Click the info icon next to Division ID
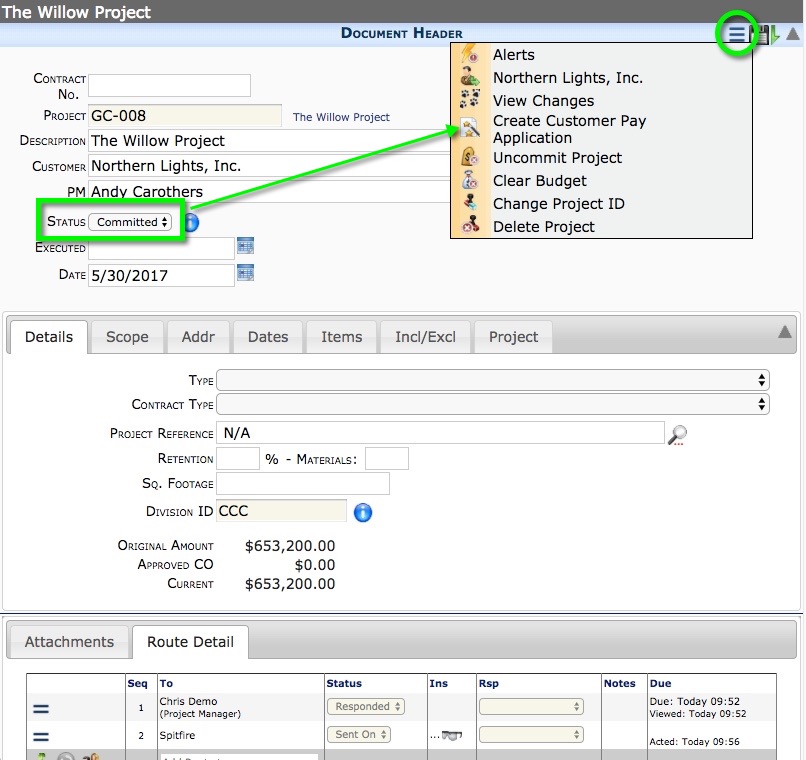 click(363, 512)
